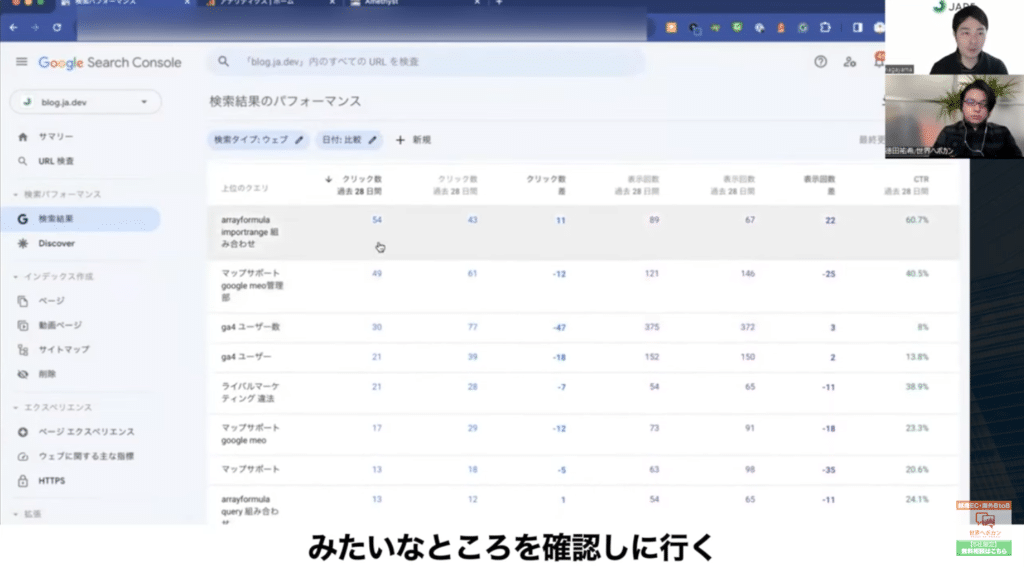The width and height of the screenshot is (1024, 571).
Task: Click the top presenter video thumbnail
Action: (x=954, y=37)
